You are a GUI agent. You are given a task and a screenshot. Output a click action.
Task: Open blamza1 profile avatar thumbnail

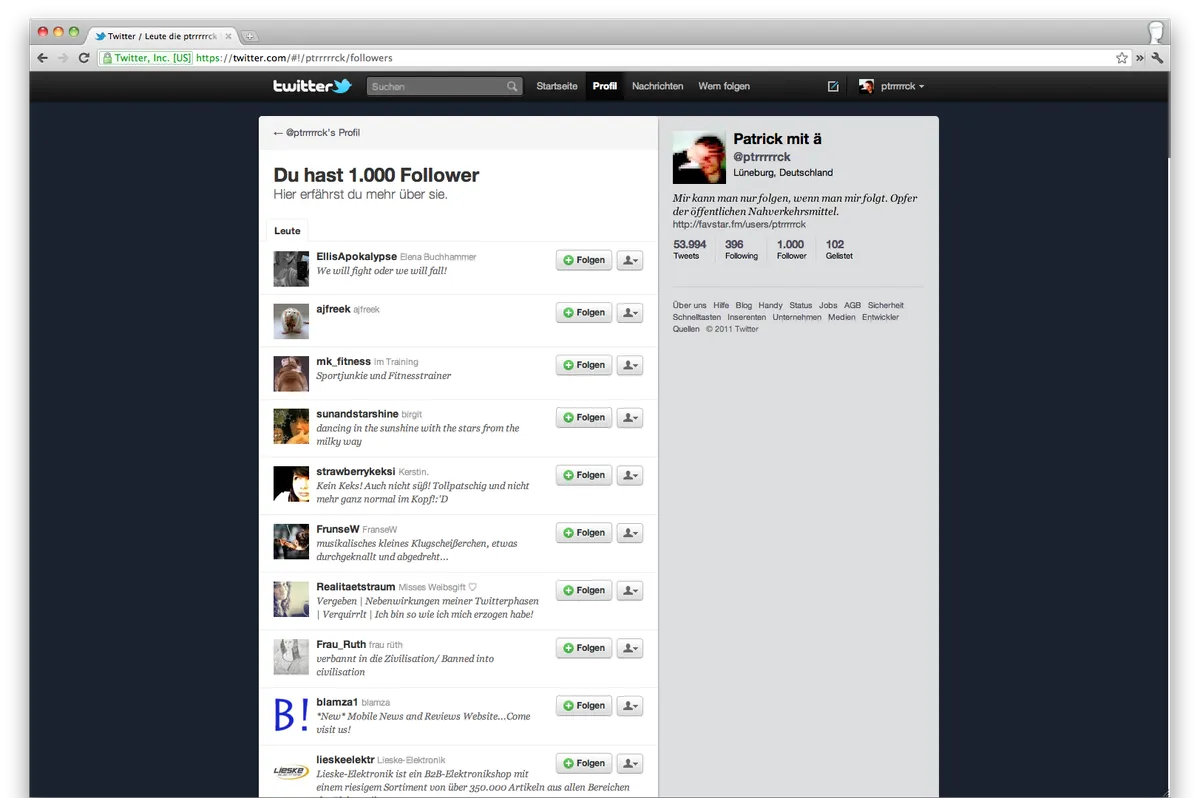coord(291,714)
